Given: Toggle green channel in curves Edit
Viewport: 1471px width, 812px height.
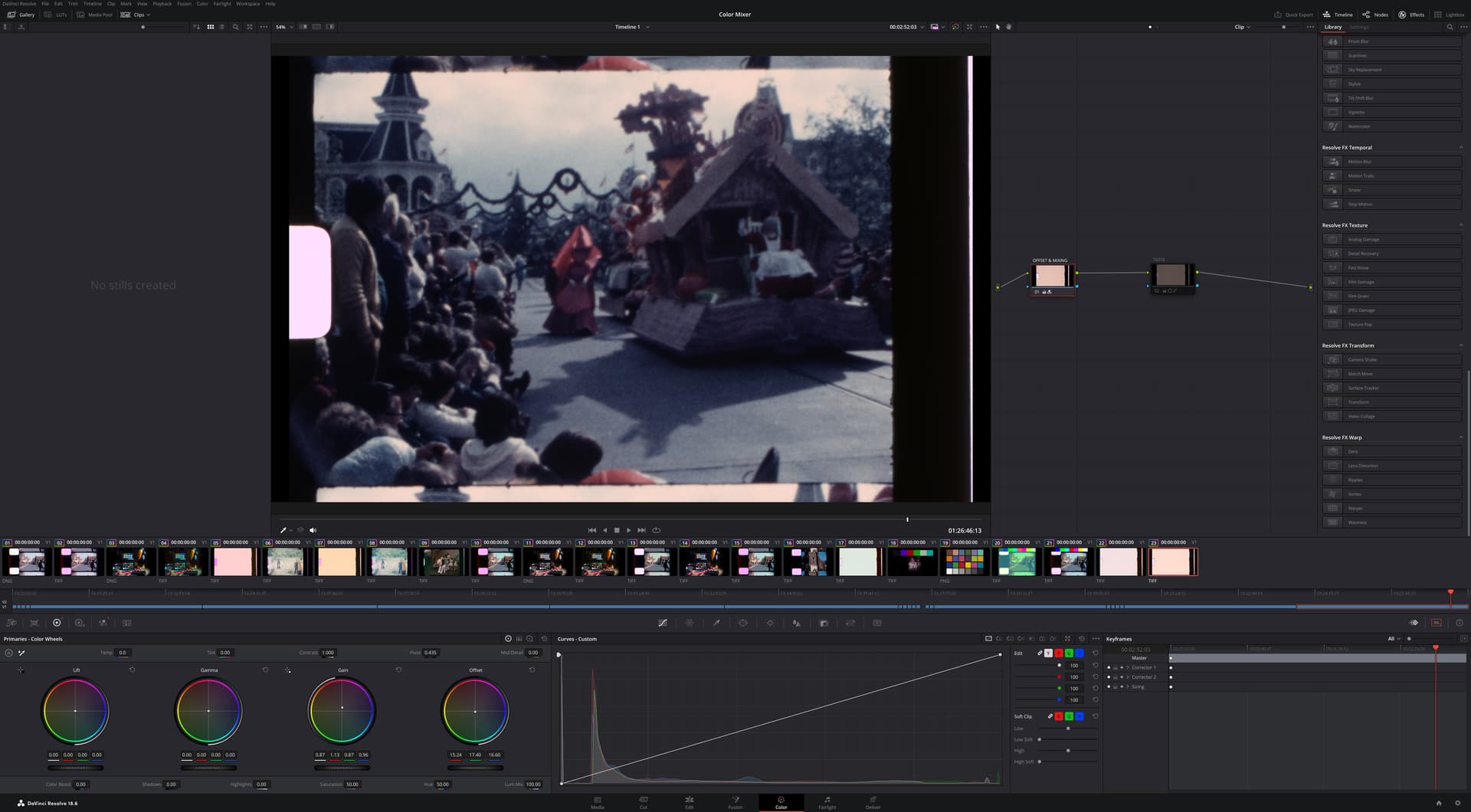Looking at the screenshot, I should pyautogui.click(x=1069, y=653).
